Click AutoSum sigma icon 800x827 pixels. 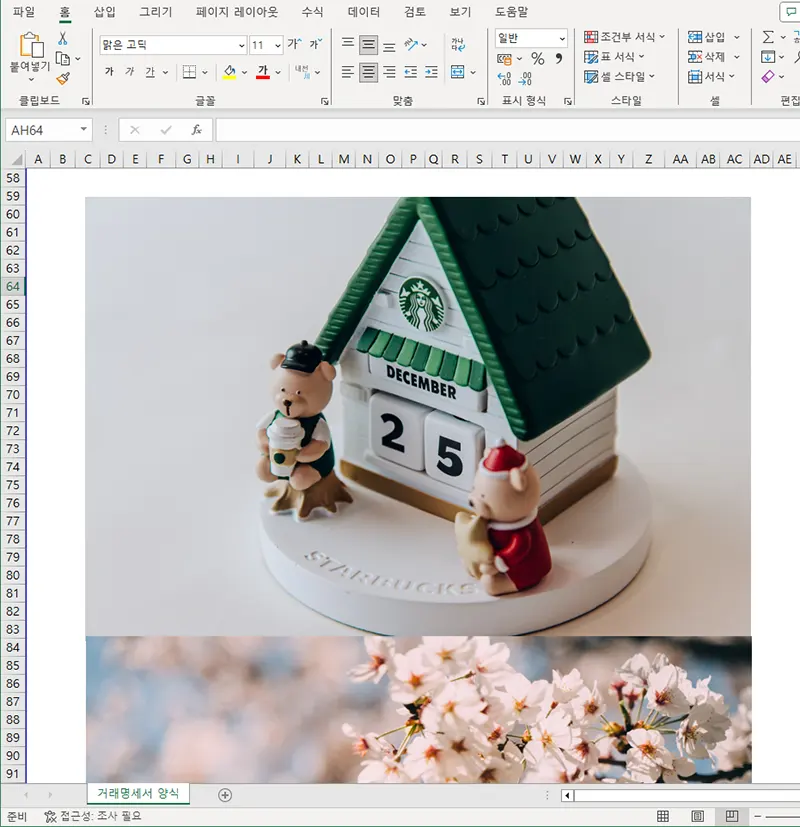[x=768, y=37]
